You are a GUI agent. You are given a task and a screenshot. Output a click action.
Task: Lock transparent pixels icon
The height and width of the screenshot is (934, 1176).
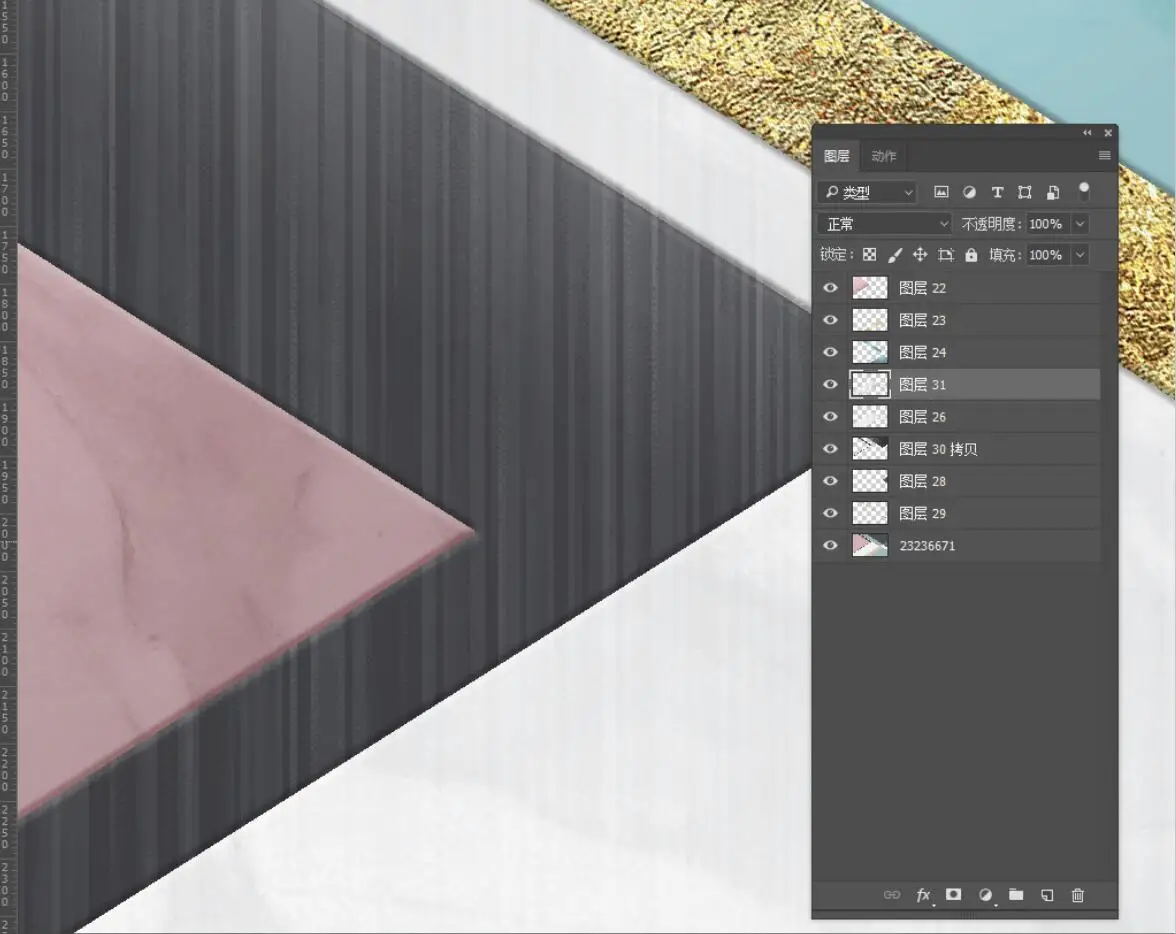point(869,254)
